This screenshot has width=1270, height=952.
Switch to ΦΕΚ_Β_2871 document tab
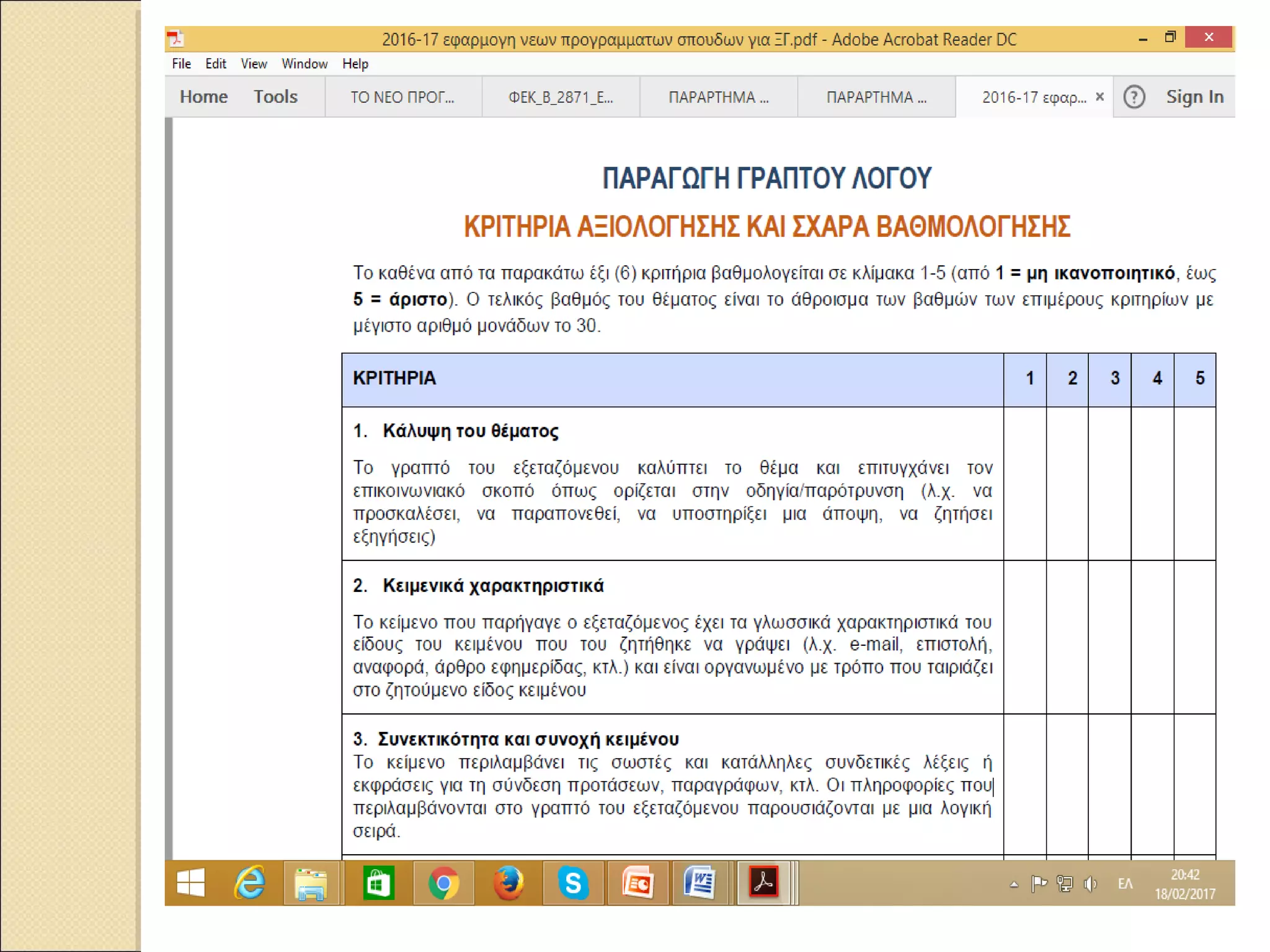pos(561,97)
